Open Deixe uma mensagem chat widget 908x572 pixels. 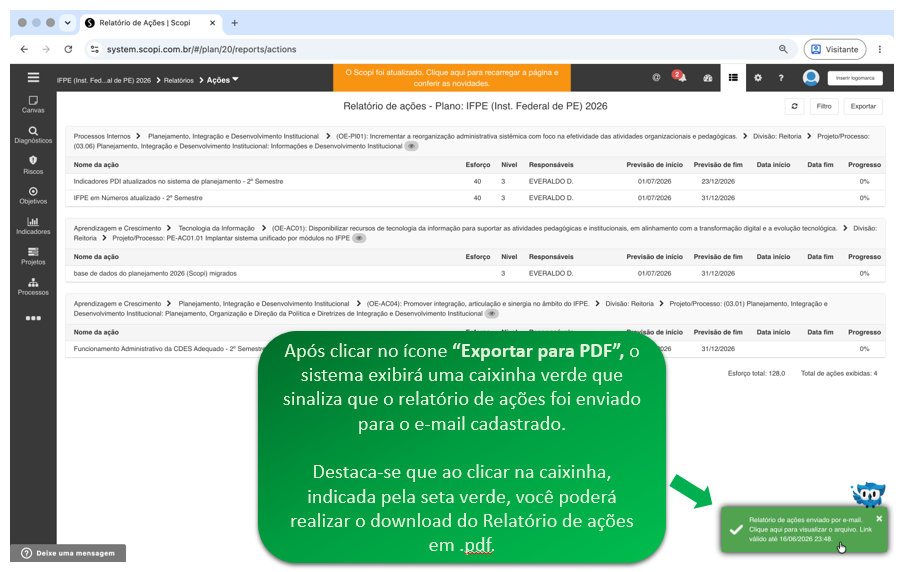(x=68, y=553)
